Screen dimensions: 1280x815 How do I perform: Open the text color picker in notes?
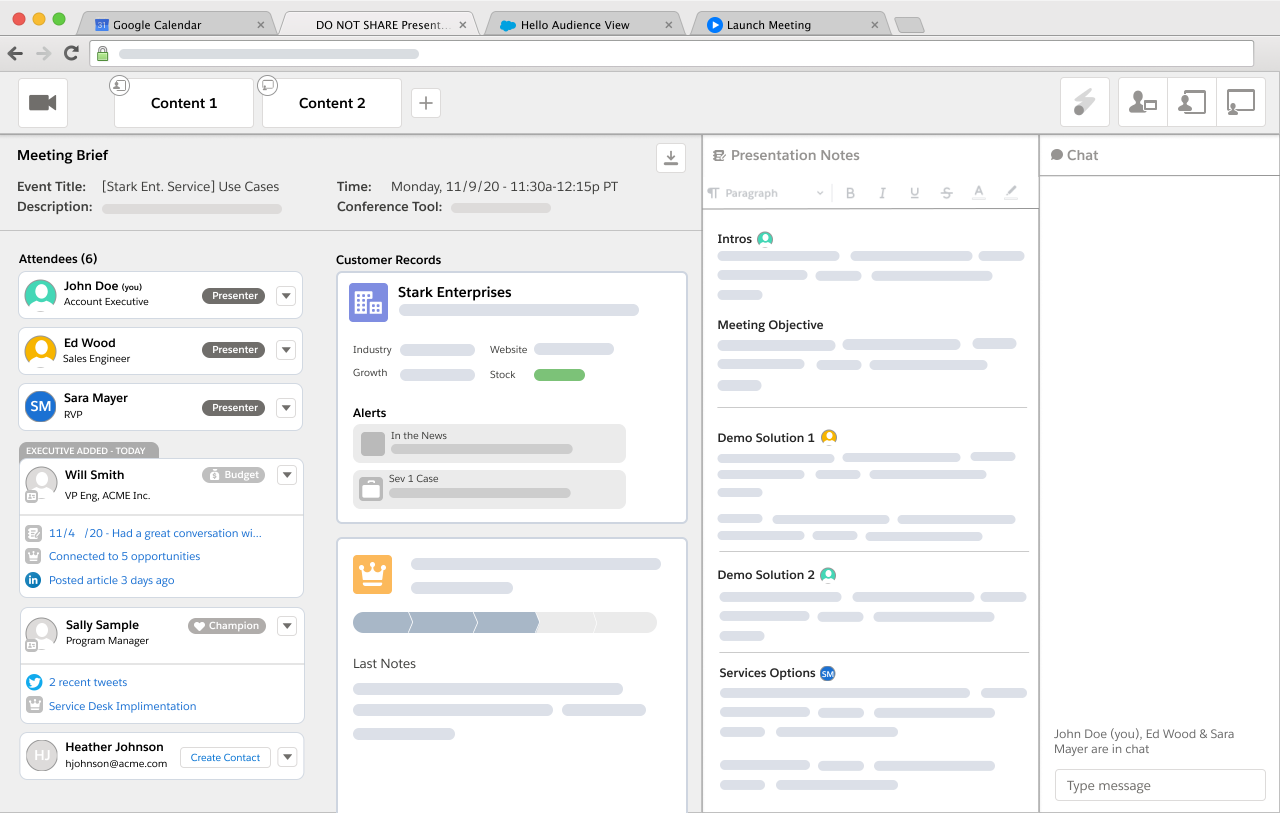978,193
